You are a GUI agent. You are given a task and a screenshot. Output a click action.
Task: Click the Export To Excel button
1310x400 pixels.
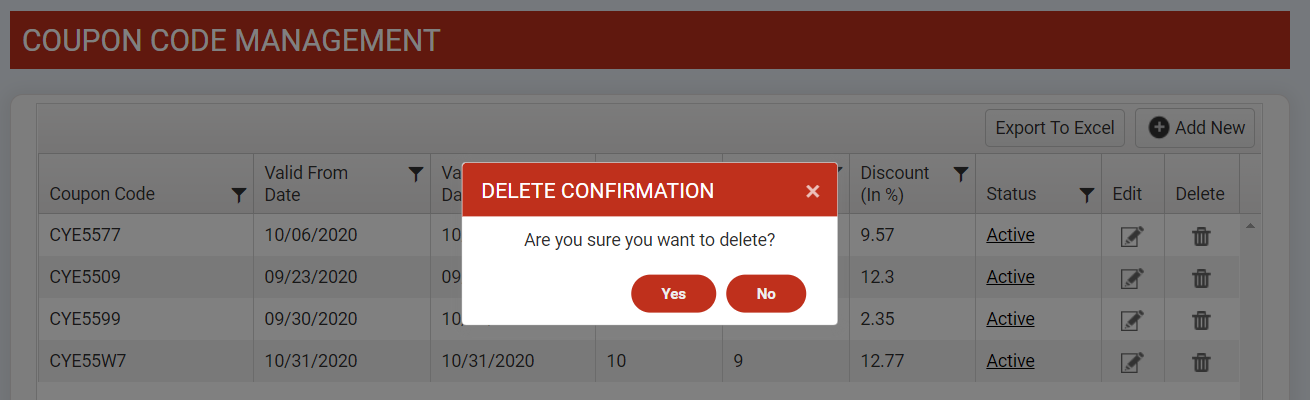(x=1055, y=128)
